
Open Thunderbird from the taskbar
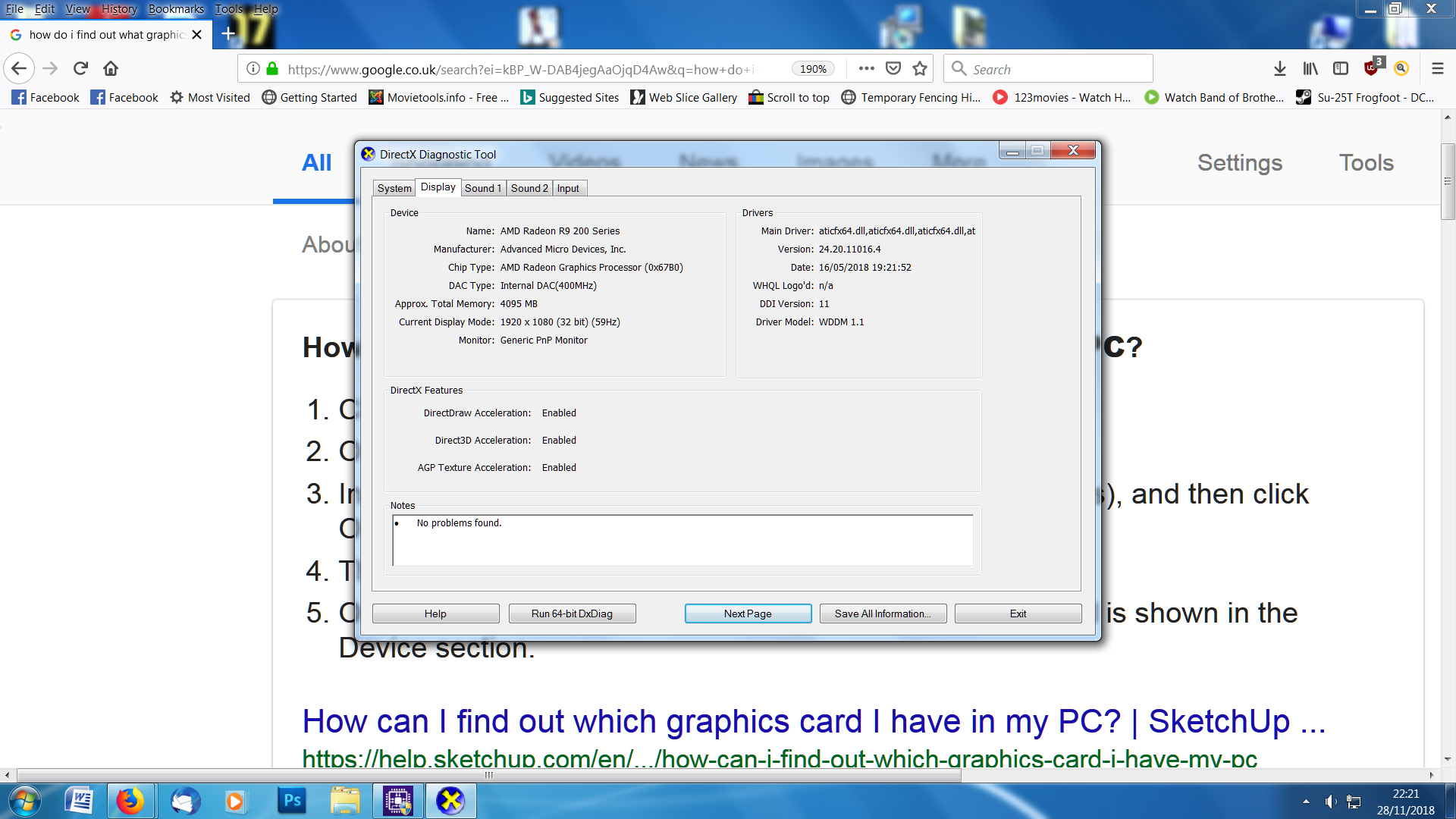[185, 801]
